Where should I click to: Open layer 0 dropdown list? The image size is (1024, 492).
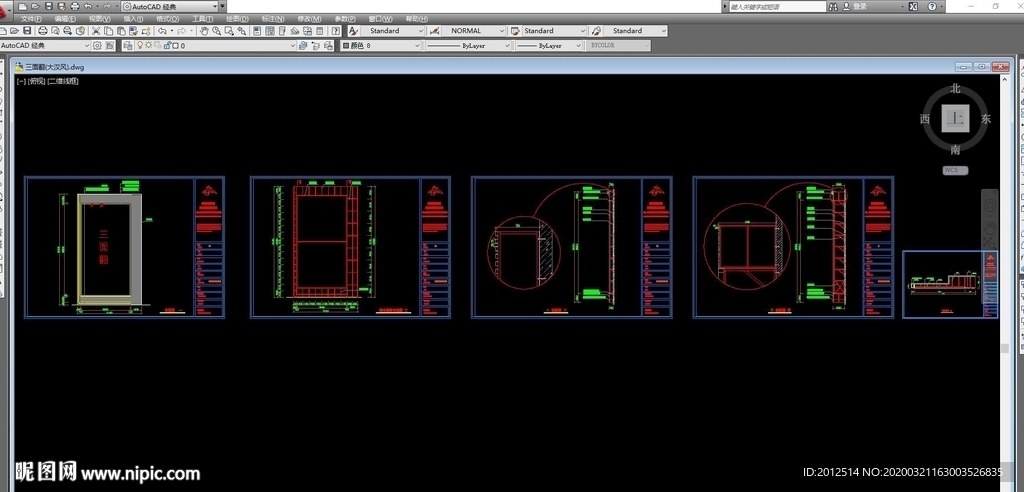pyautogui.click(x=215, y=46)
